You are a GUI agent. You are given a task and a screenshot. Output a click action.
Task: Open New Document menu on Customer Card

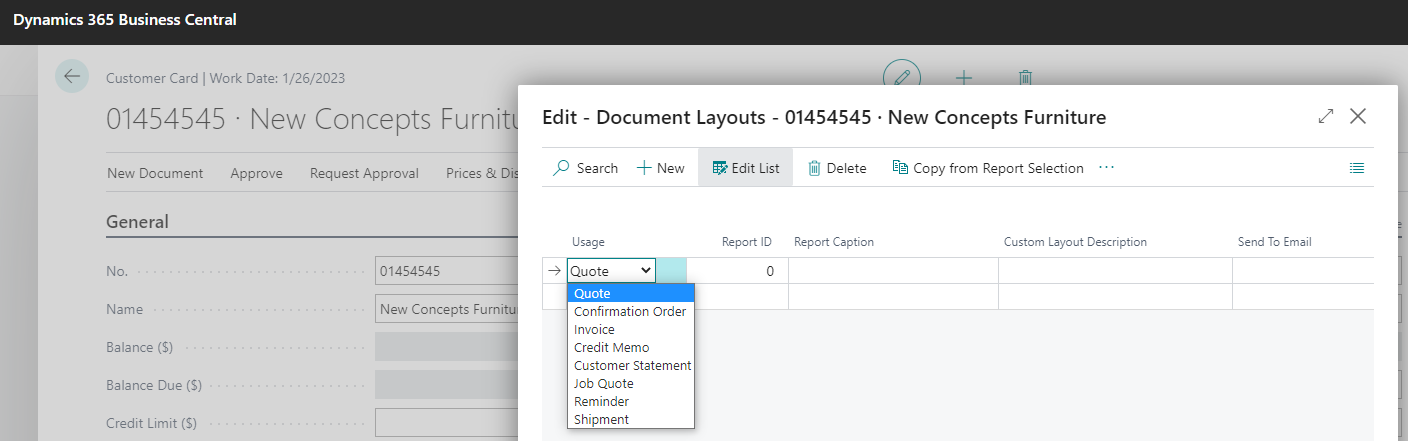pyautogui.click(x=155, y=173)
